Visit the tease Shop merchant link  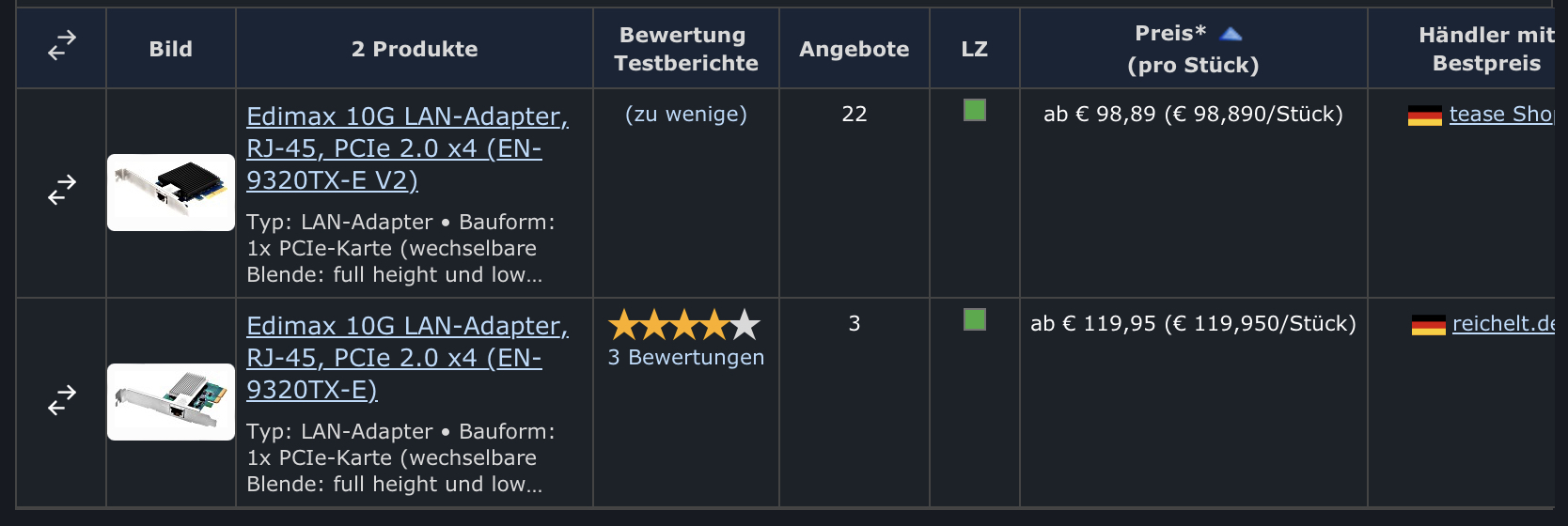pos(1500,115)
